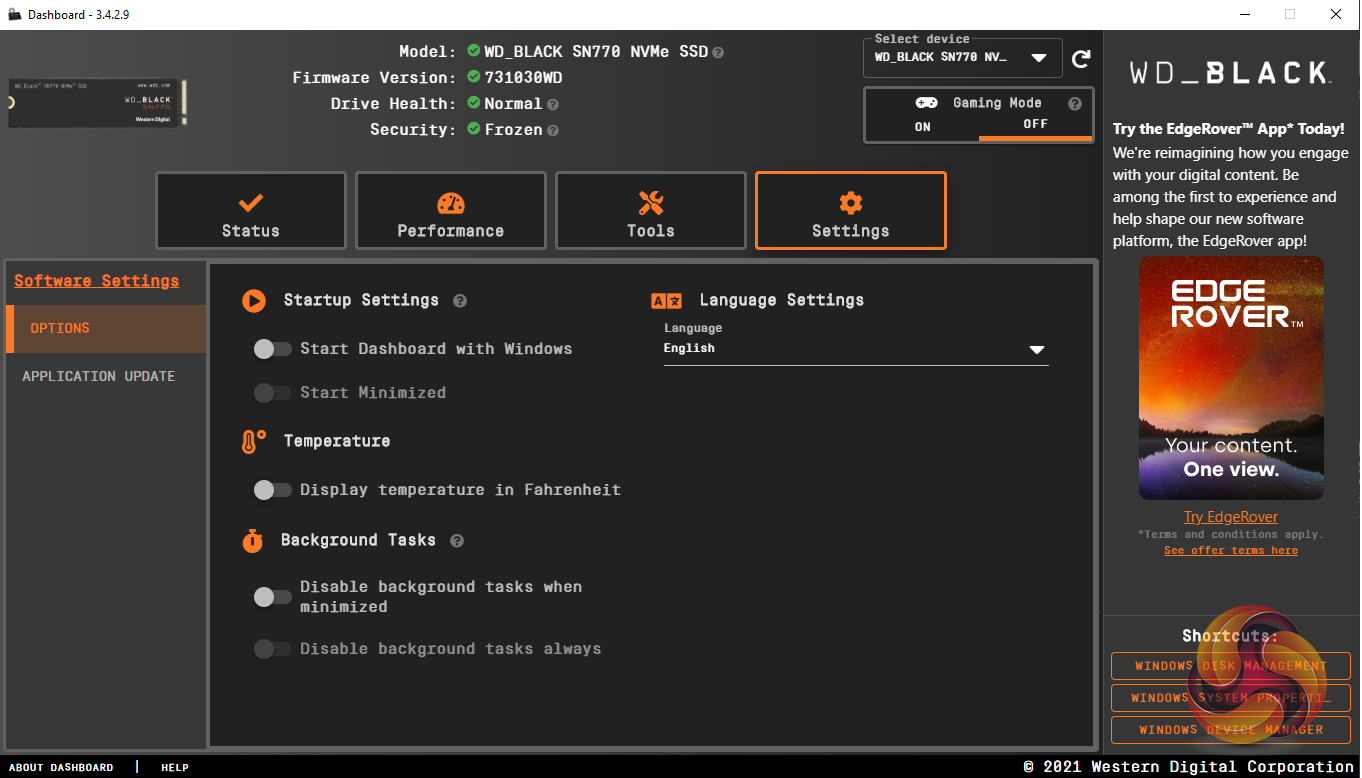Click the Background Tasks stopwatch icon
The height and width of the screenshot is (778, 1362).
253,540
